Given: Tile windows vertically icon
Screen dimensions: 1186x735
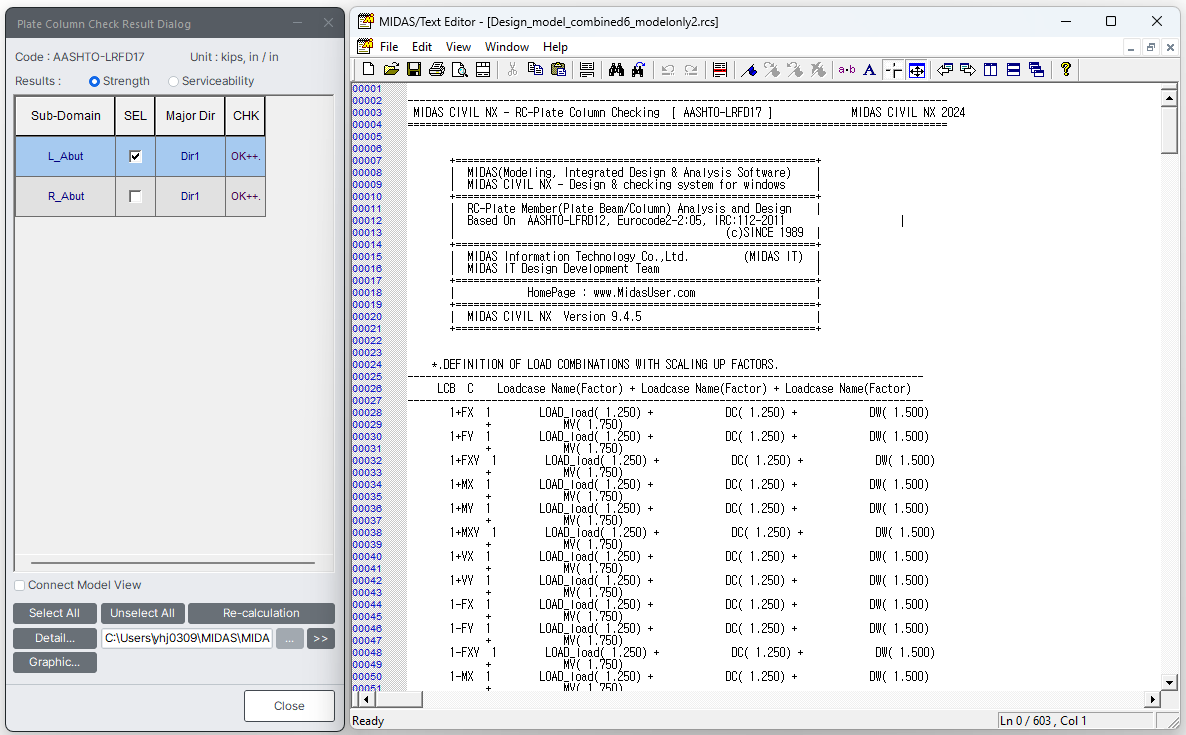Looking at the screenshot, I should click(990, 70).
